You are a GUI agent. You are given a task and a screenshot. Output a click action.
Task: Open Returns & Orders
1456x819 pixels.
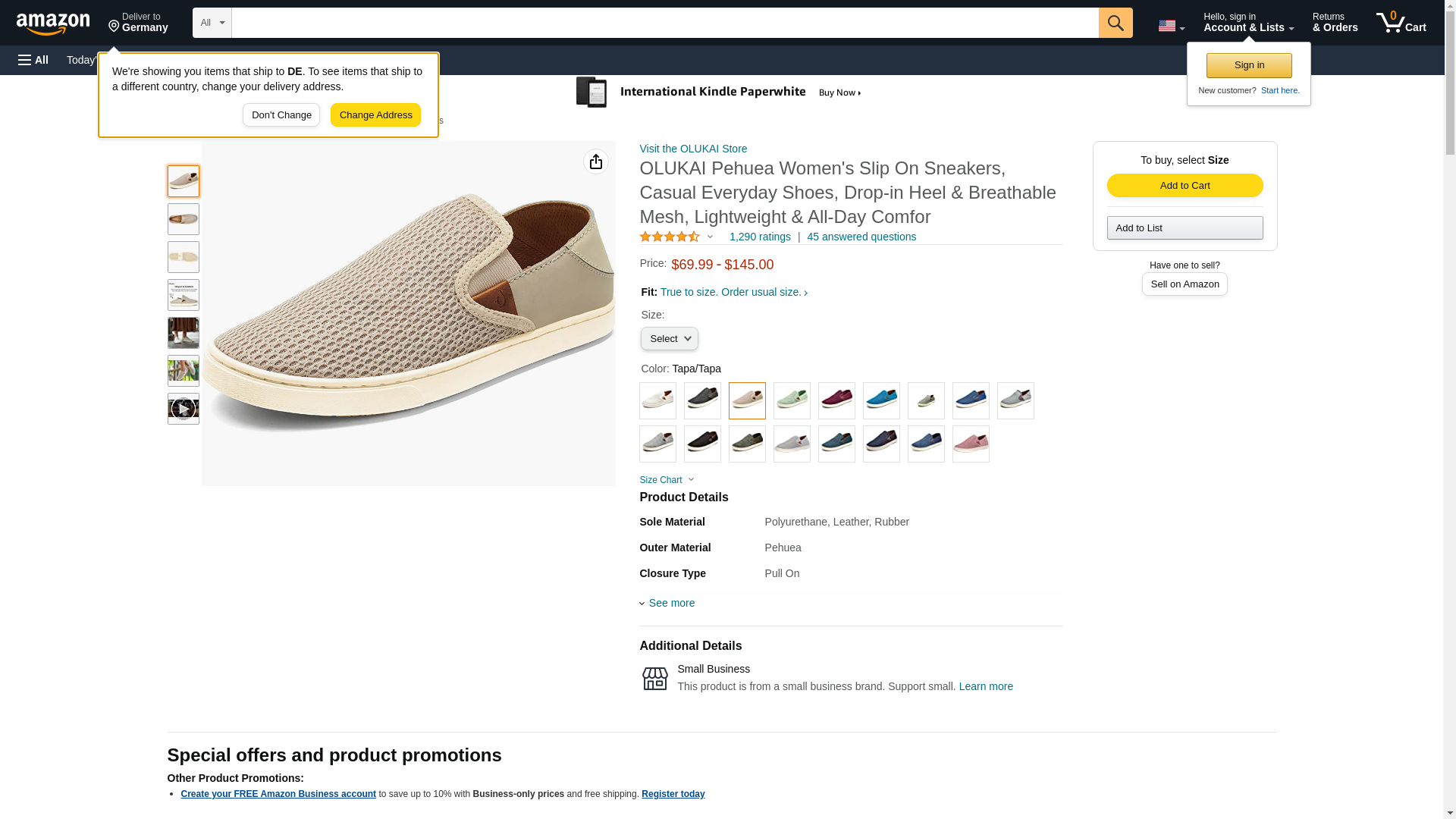[x=1334, y=23]
